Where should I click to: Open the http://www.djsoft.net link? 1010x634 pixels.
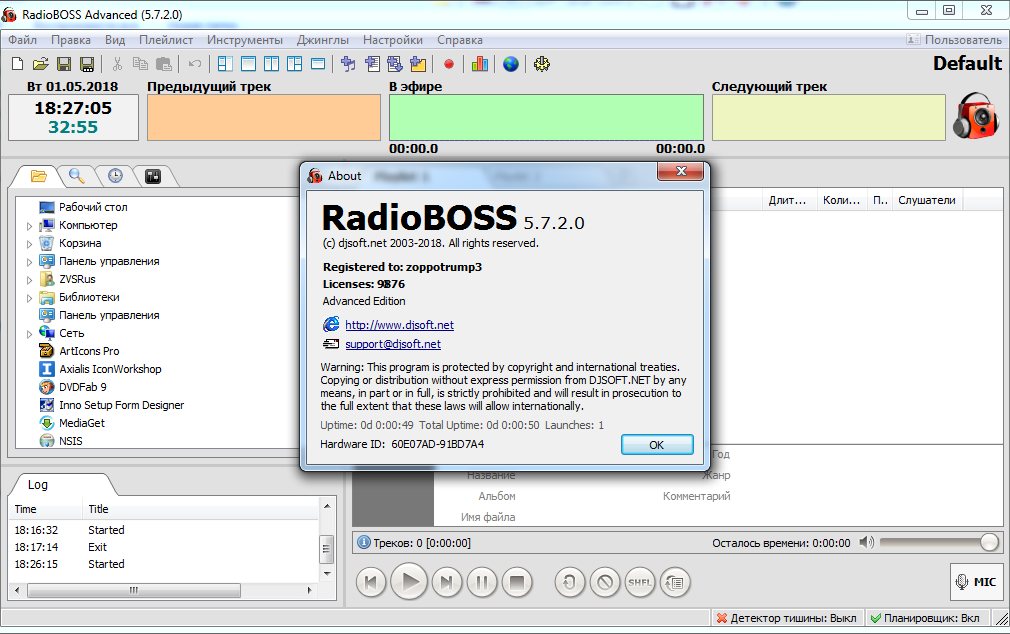coord(399,325)
